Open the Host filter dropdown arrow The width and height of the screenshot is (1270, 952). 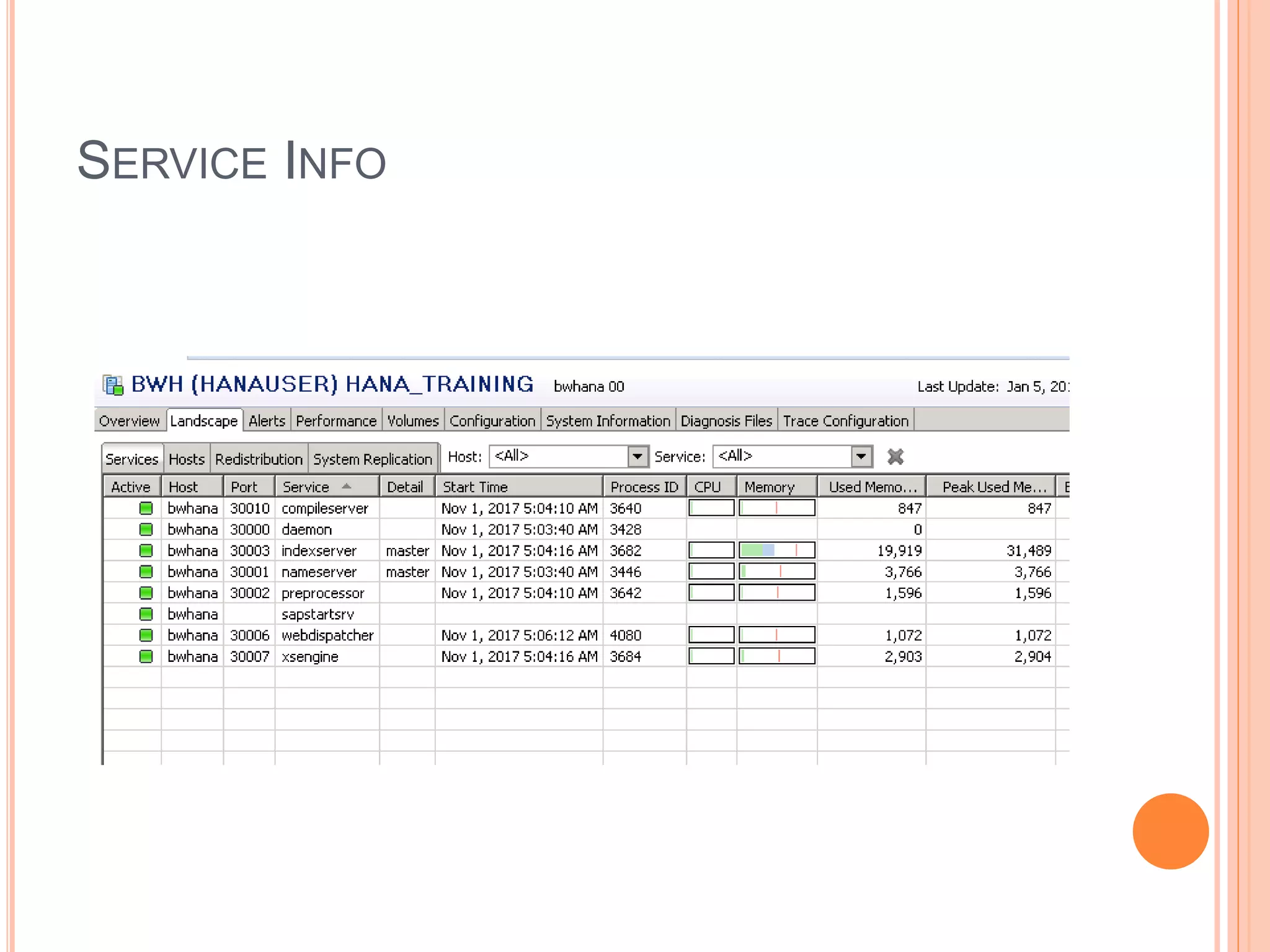click(637, 457)
